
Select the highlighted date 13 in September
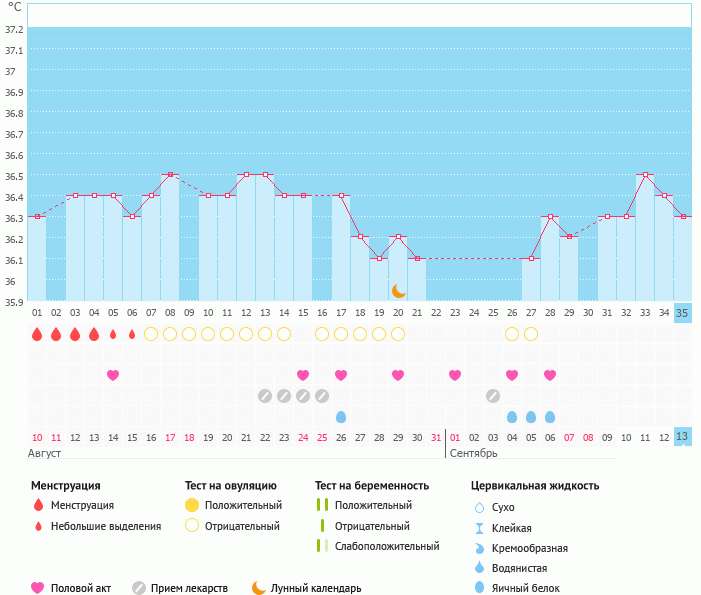683,437
